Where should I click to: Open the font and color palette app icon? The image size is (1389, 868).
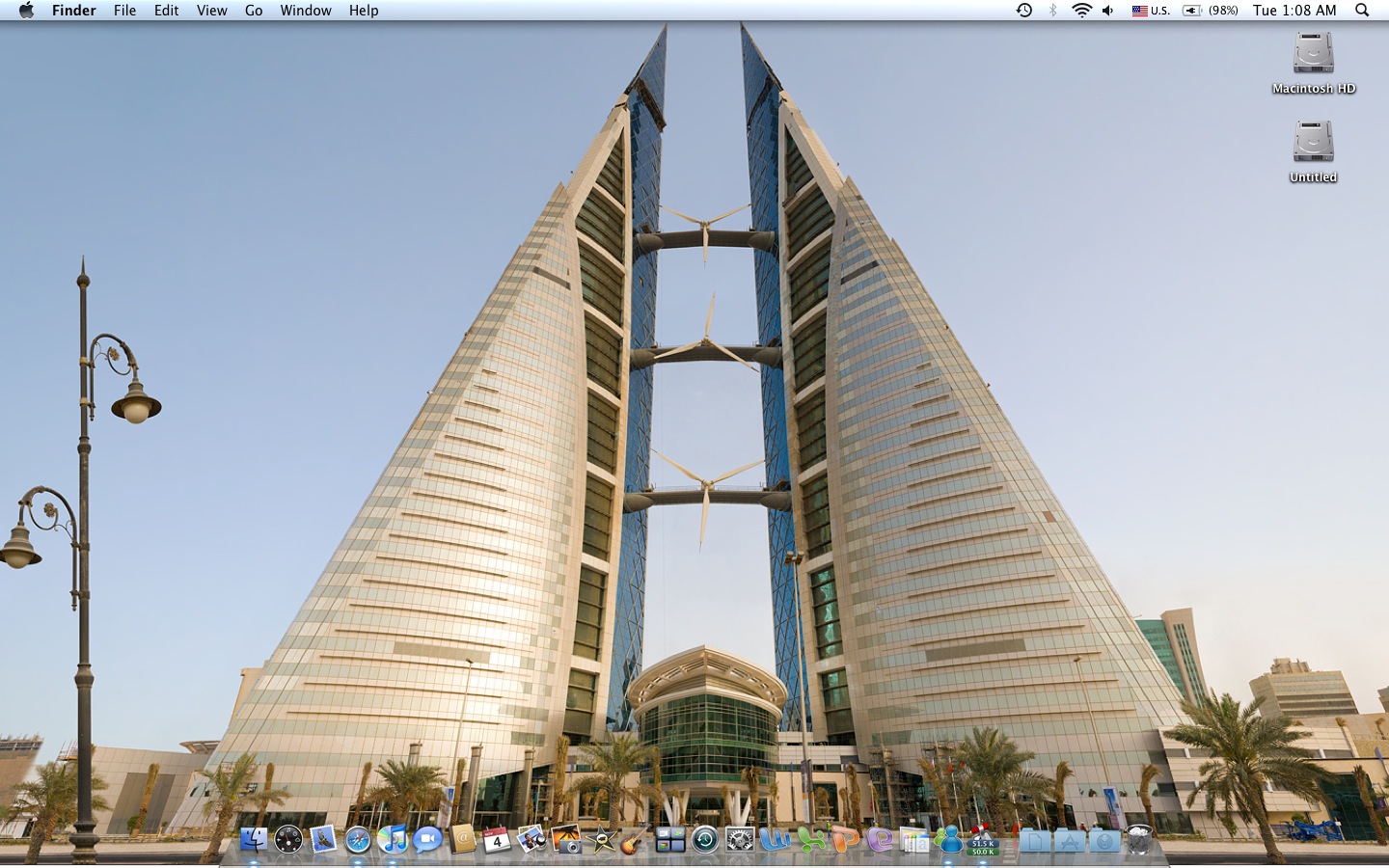click(x=914, y=840)
